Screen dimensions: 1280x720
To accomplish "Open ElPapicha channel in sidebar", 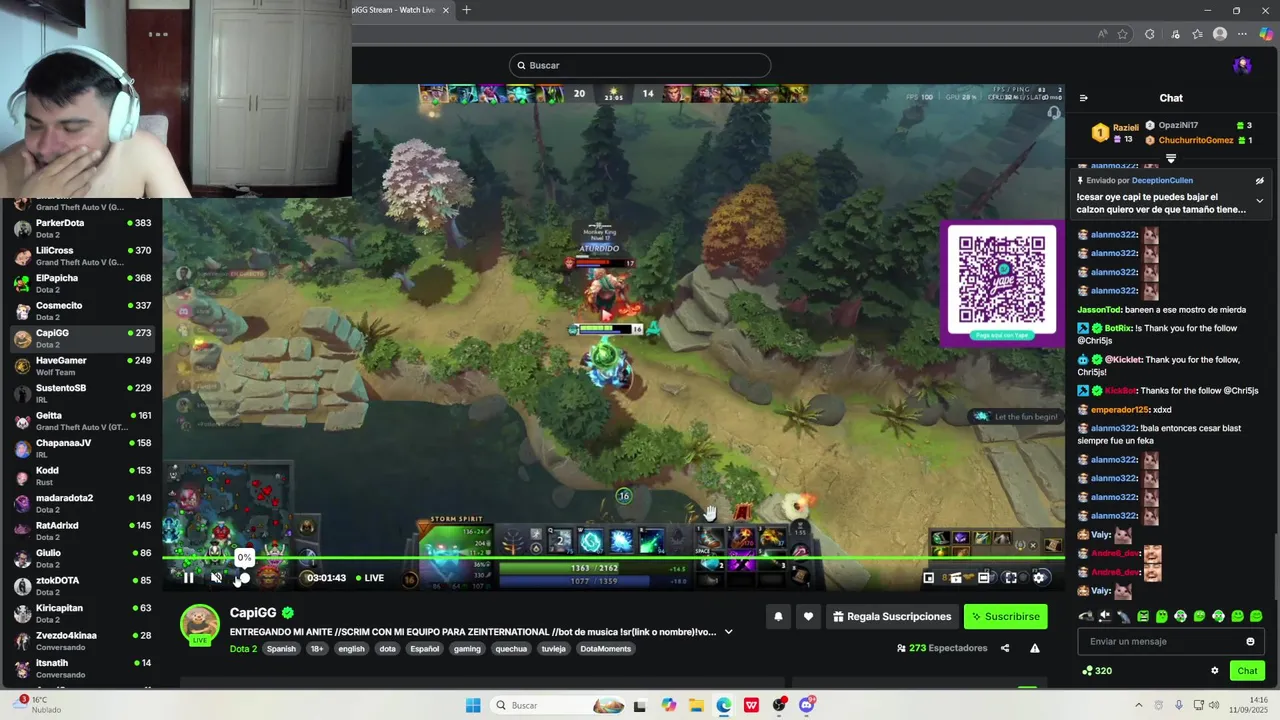I will click(x=81, y=283).
